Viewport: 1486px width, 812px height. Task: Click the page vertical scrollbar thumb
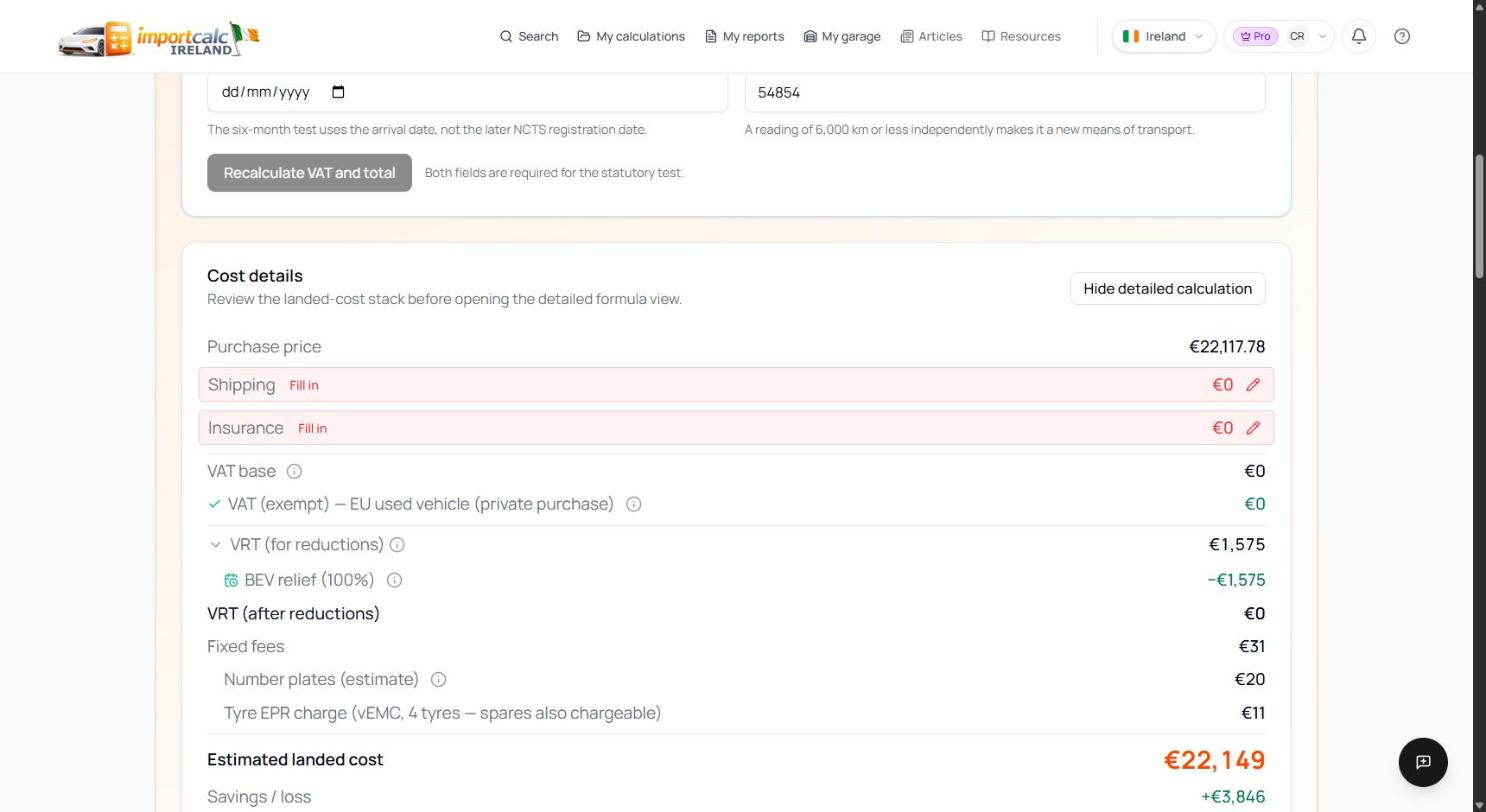click(x=1479, y=218)
